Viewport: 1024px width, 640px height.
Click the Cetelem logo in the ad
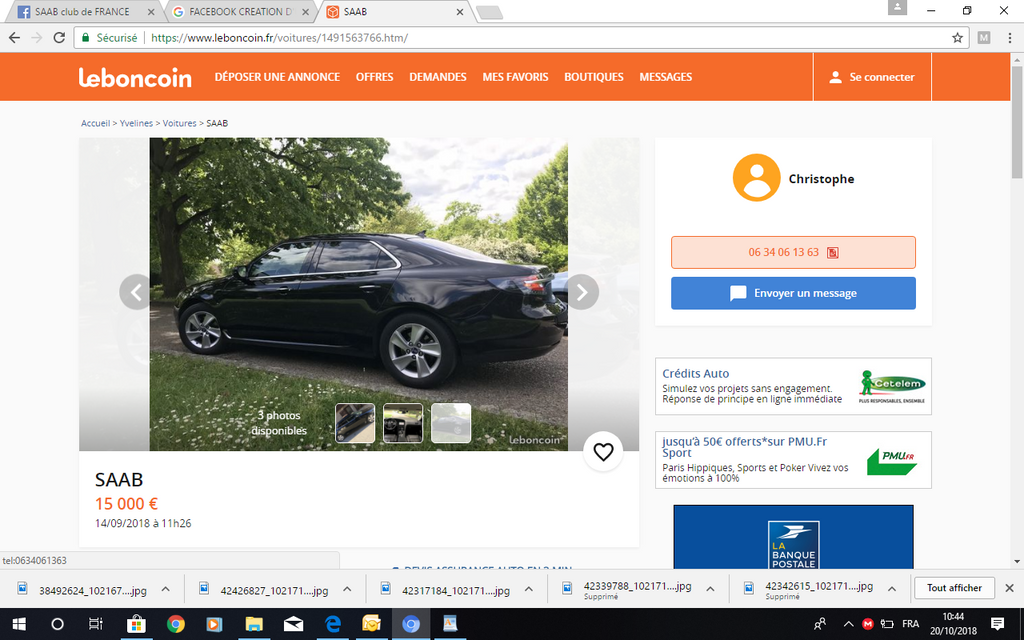coord(892,387)
